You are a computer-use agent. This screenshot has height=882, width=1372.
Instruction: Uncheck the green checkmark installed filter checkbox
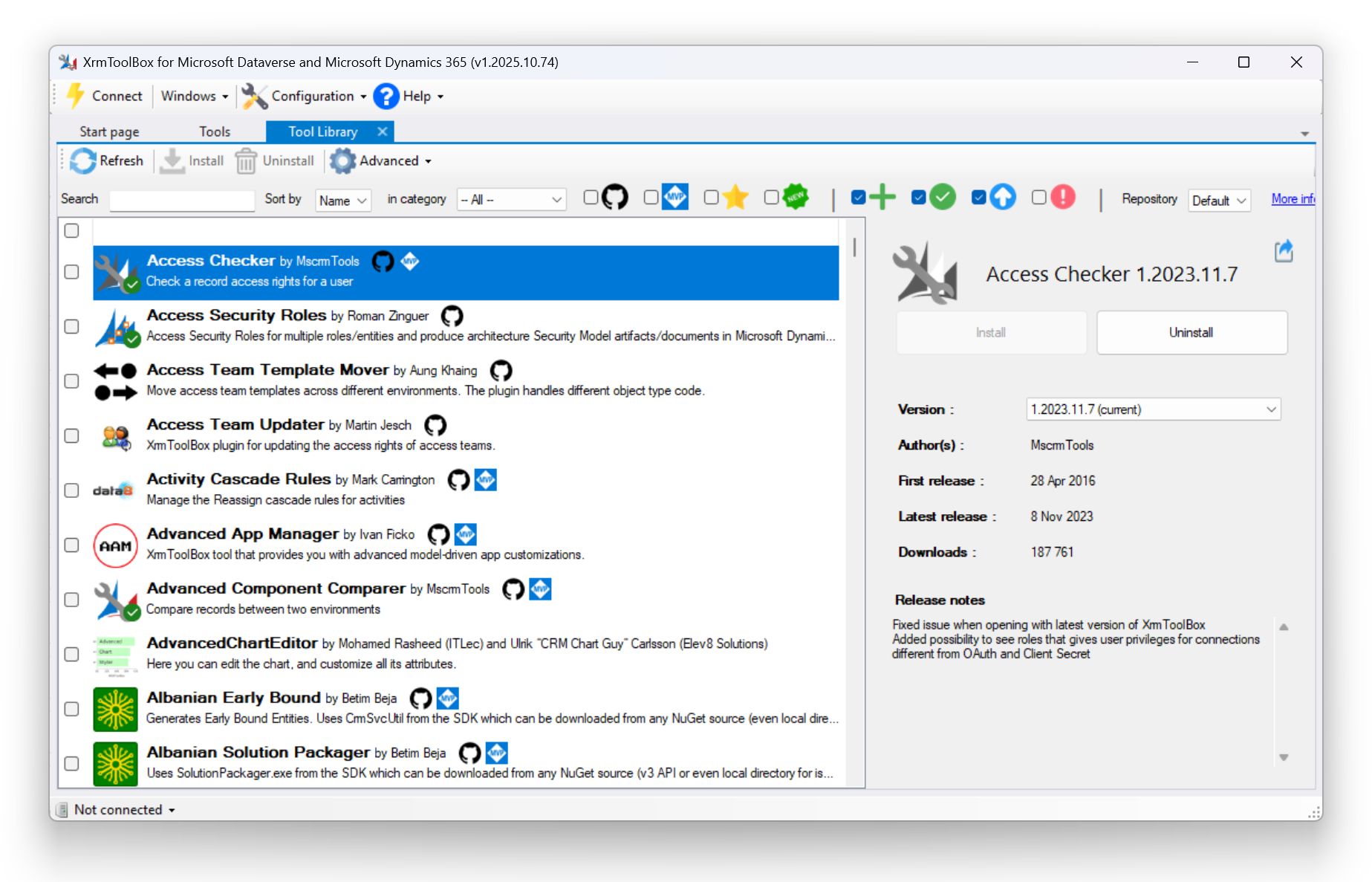pyautogui.click(x=919, y=197)
